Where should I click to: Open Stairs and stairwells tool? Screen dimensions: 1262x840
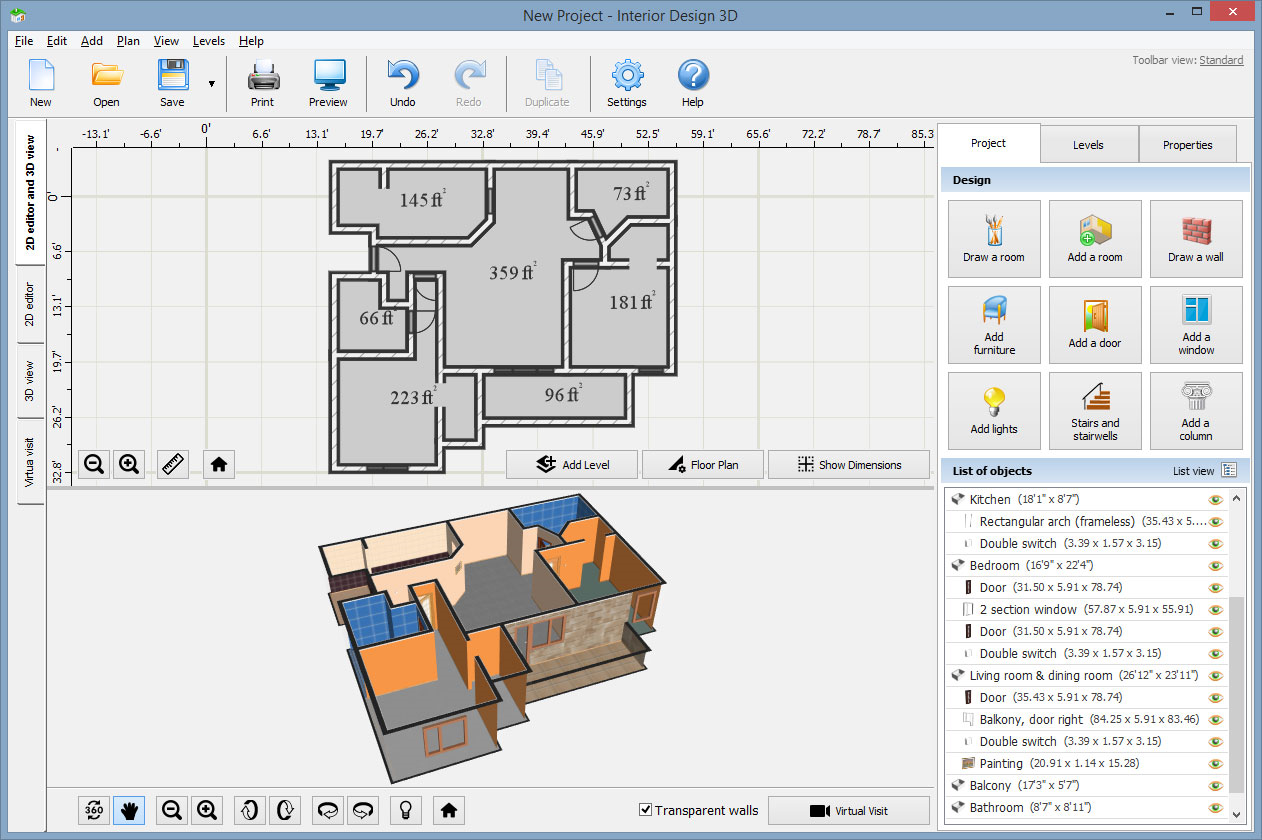[x=1094, y=410]
